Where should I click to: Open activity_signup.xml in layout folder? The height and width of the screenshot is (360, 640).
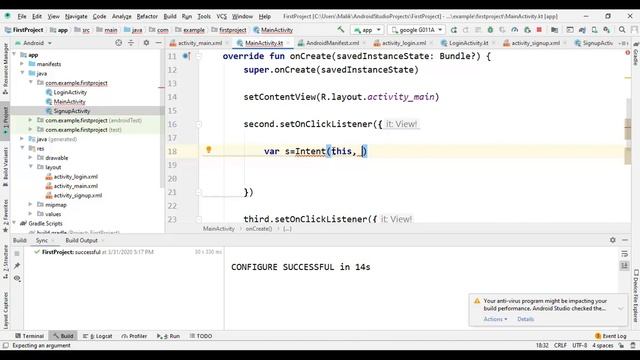[x=78, y=196]
